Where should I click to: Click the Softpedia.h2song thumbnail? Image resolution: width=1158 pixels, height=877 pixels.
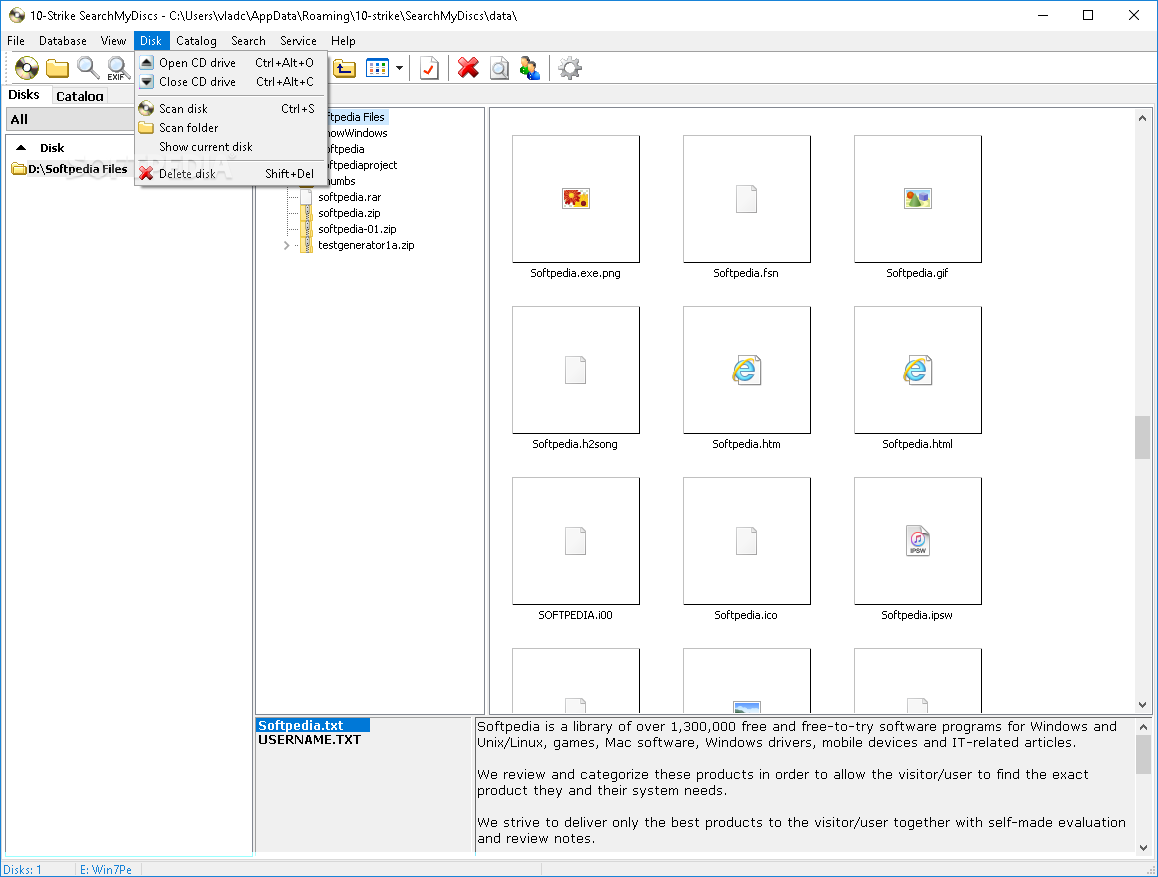575,370
